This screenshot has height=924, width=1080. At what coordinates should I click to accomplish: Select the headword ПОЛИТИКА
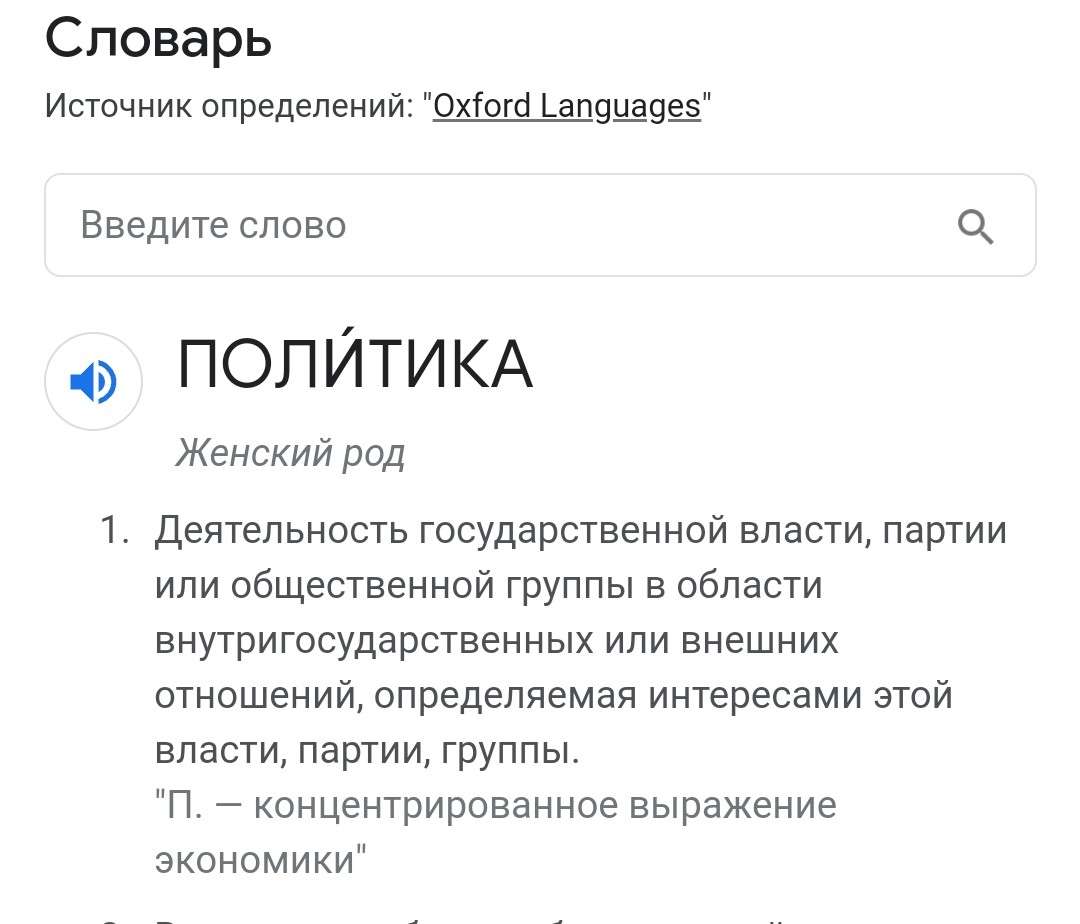[355, 364]
